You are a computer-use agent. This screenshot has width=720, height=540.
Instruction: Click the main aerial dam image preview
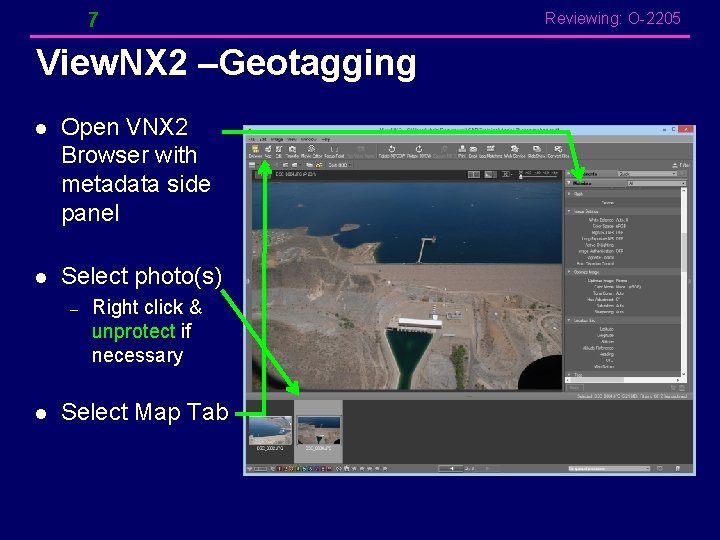pos(407,285)
